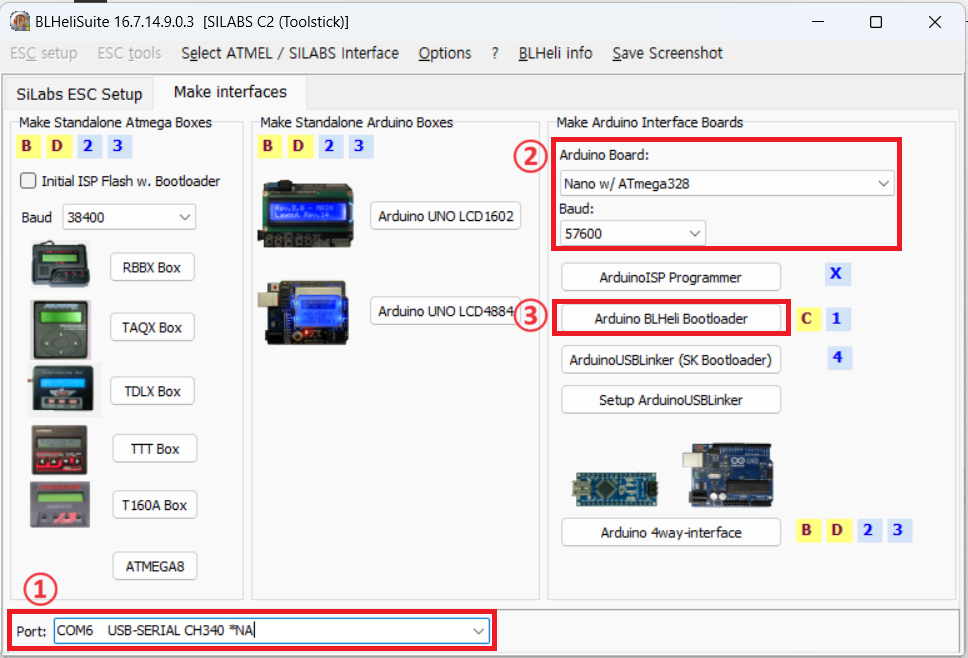Click the Setup ArduinoUSBLinker button
The image size is (968, 658).
[670, 400]
